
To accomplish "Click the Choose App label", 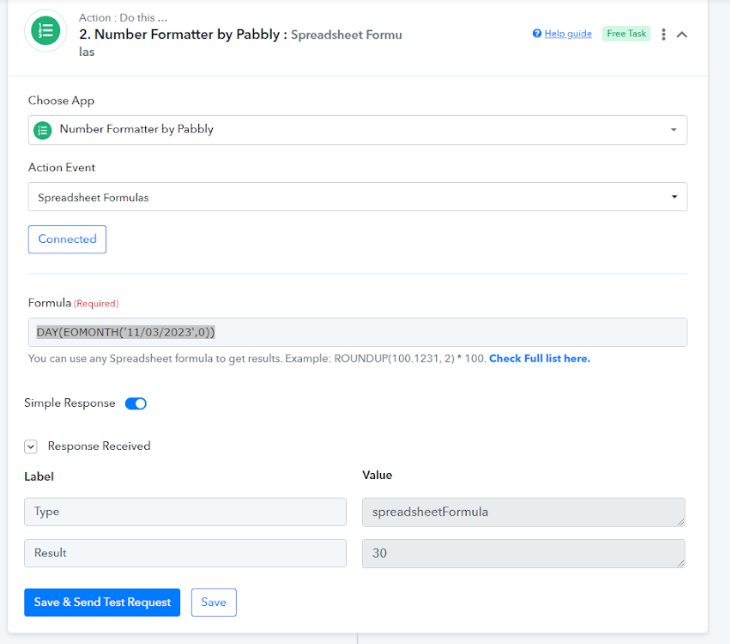I will (61, 101).
